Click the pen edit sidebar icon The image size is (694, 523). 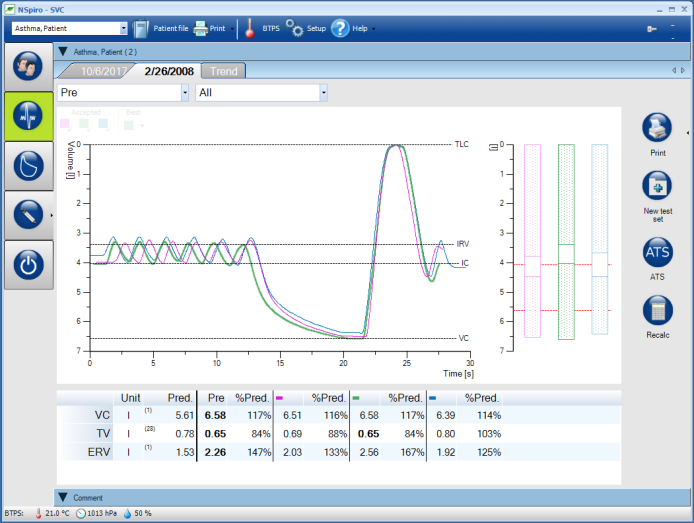[28, 215]
